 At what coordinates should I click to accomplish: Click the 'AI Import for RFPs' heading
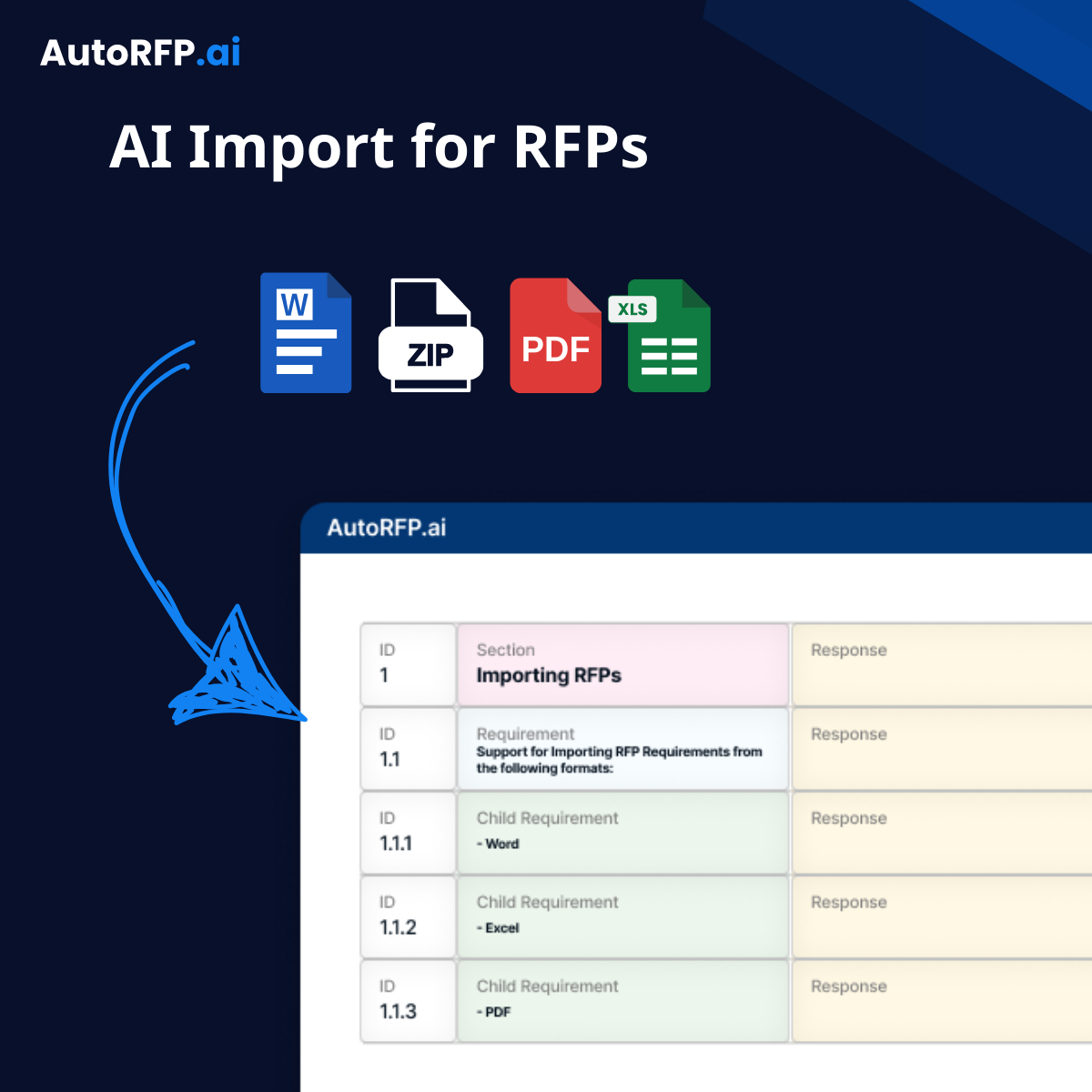[379, 147]
